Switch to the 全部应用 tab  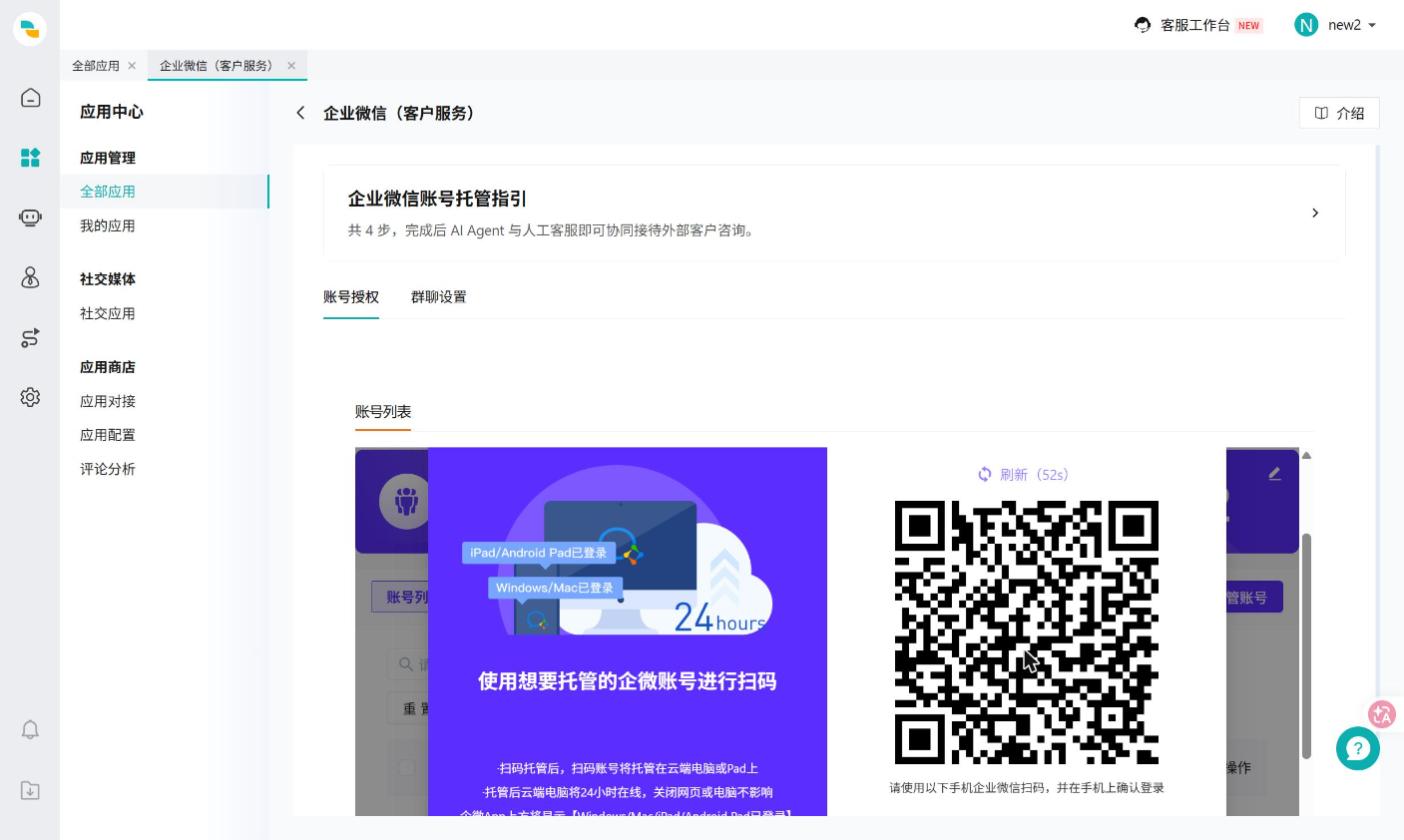[x=96, y=66]
